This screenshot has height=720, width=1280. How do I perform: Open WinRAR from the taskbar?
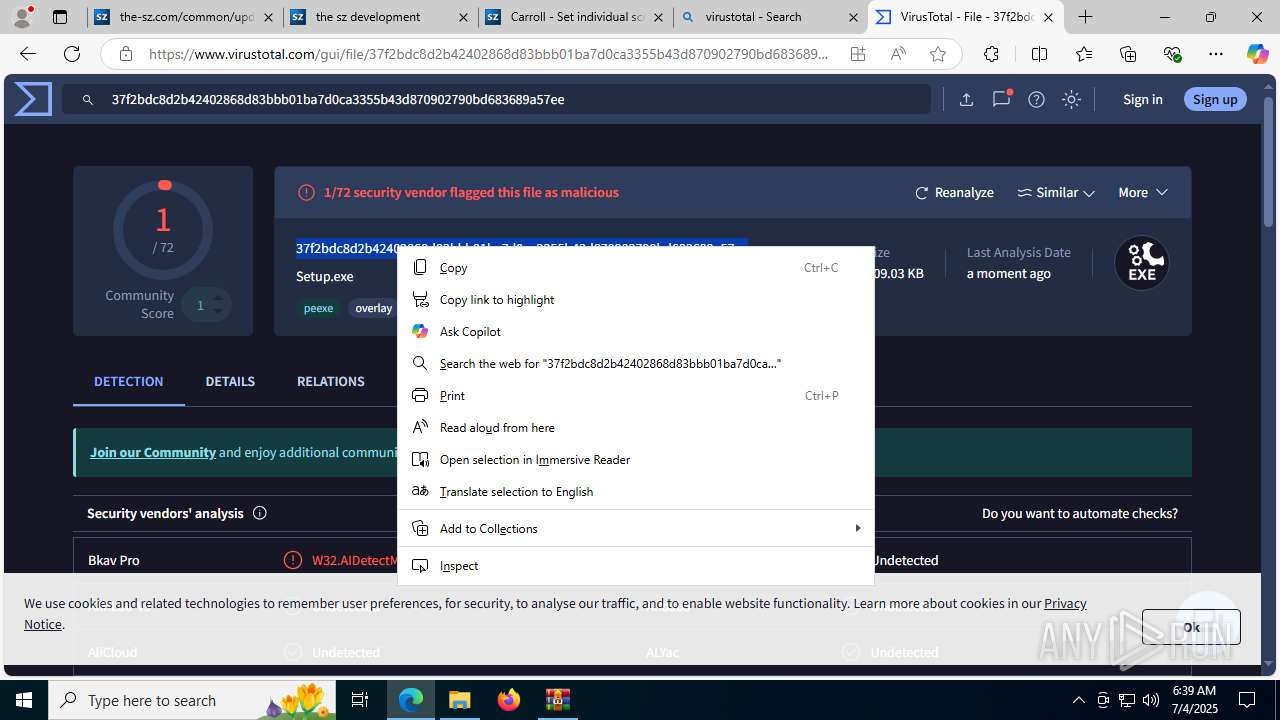pyautogui.click(x=557, y=700)
